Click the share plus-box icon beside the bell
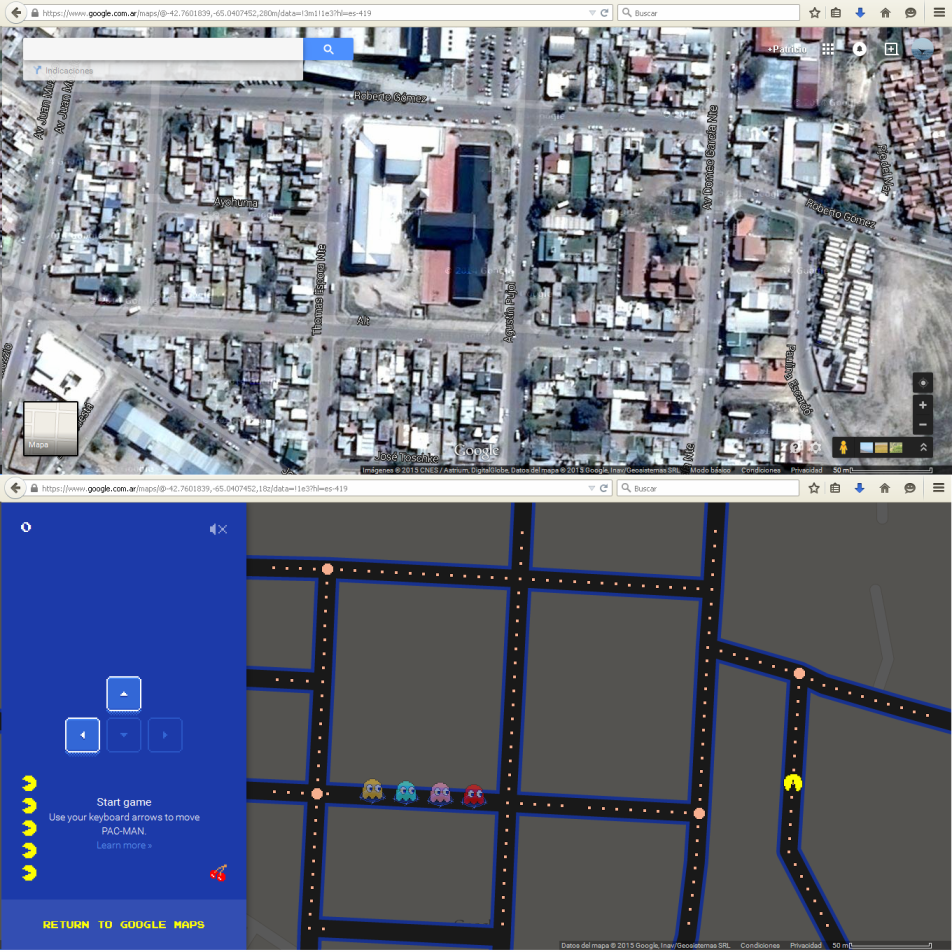The image size is (952, 952). [891, 49]
